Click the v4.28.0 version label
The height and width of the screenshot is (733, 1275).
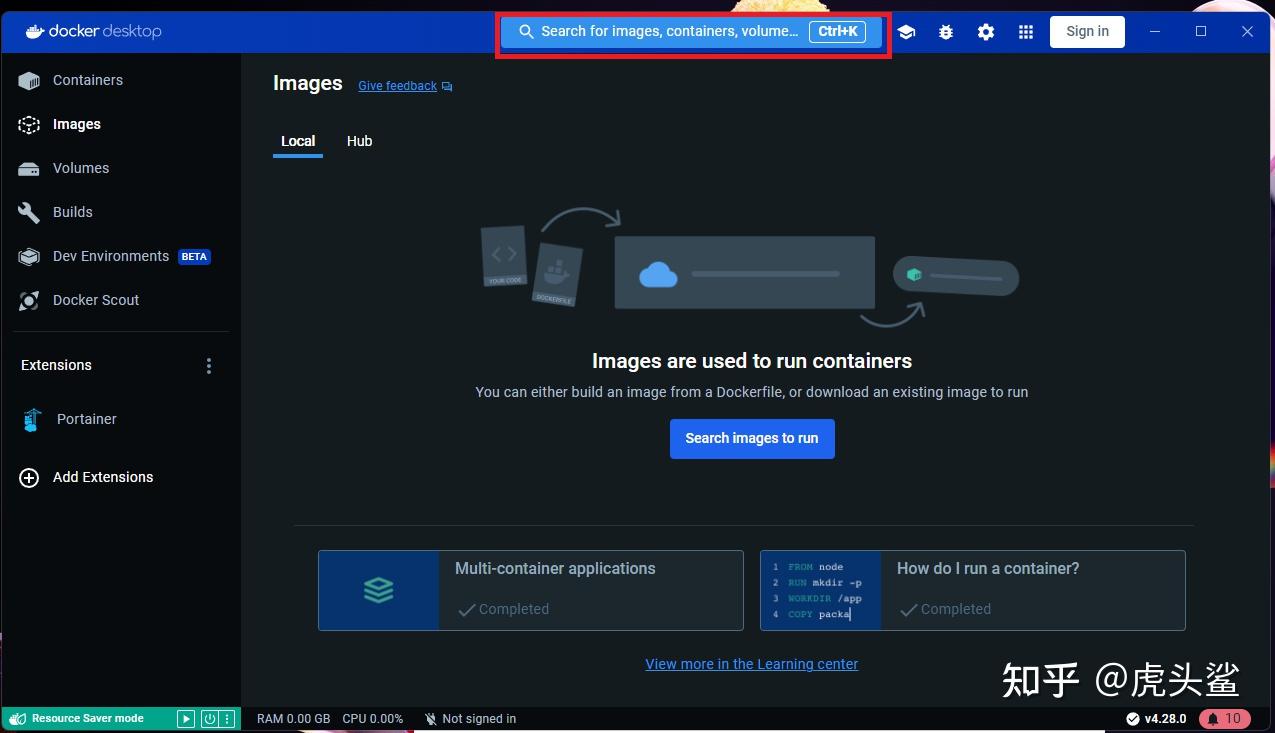click(x=1165, y=719)
